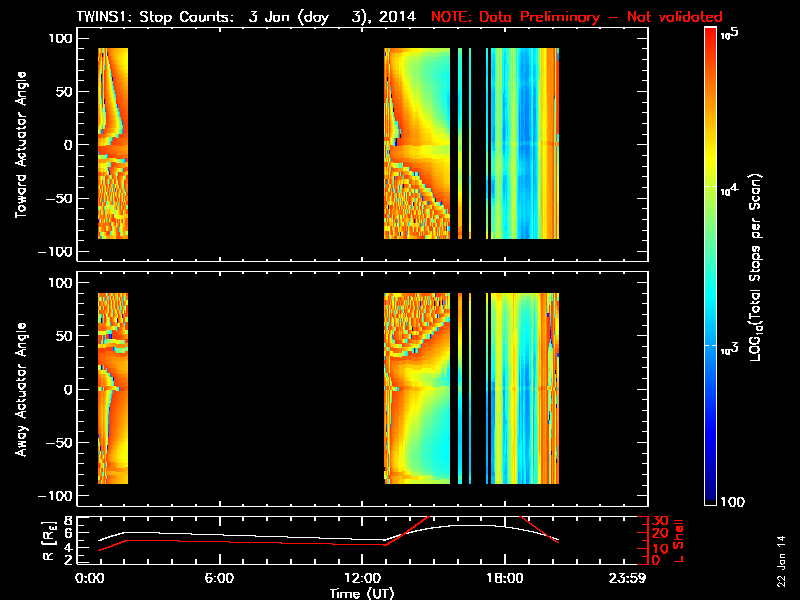Click the '22 Jan 14' date stamp
This screenshot has height=600, width=800.
click(781, 568)
